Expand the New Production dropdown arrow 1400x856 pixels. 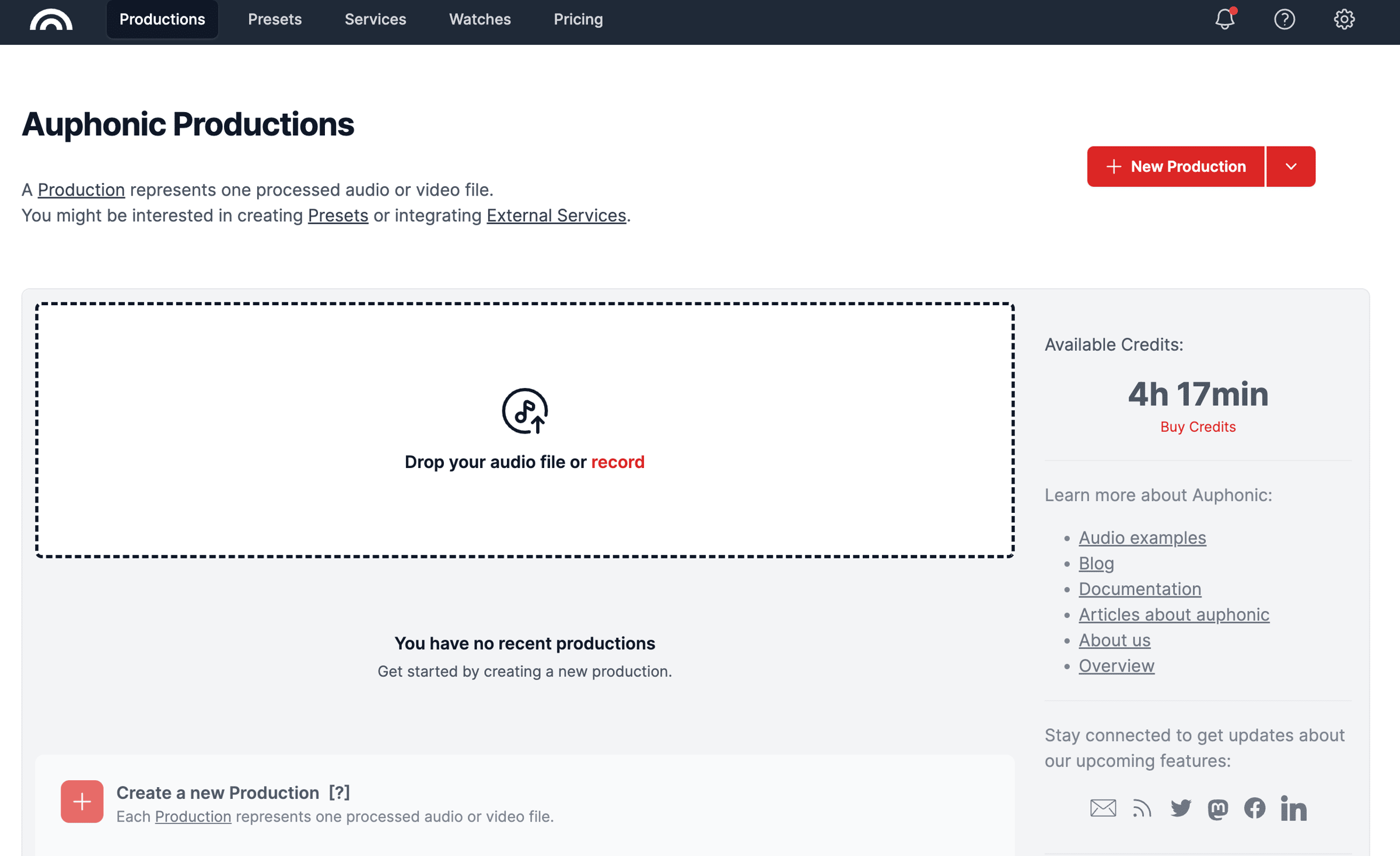[1291, 166]
